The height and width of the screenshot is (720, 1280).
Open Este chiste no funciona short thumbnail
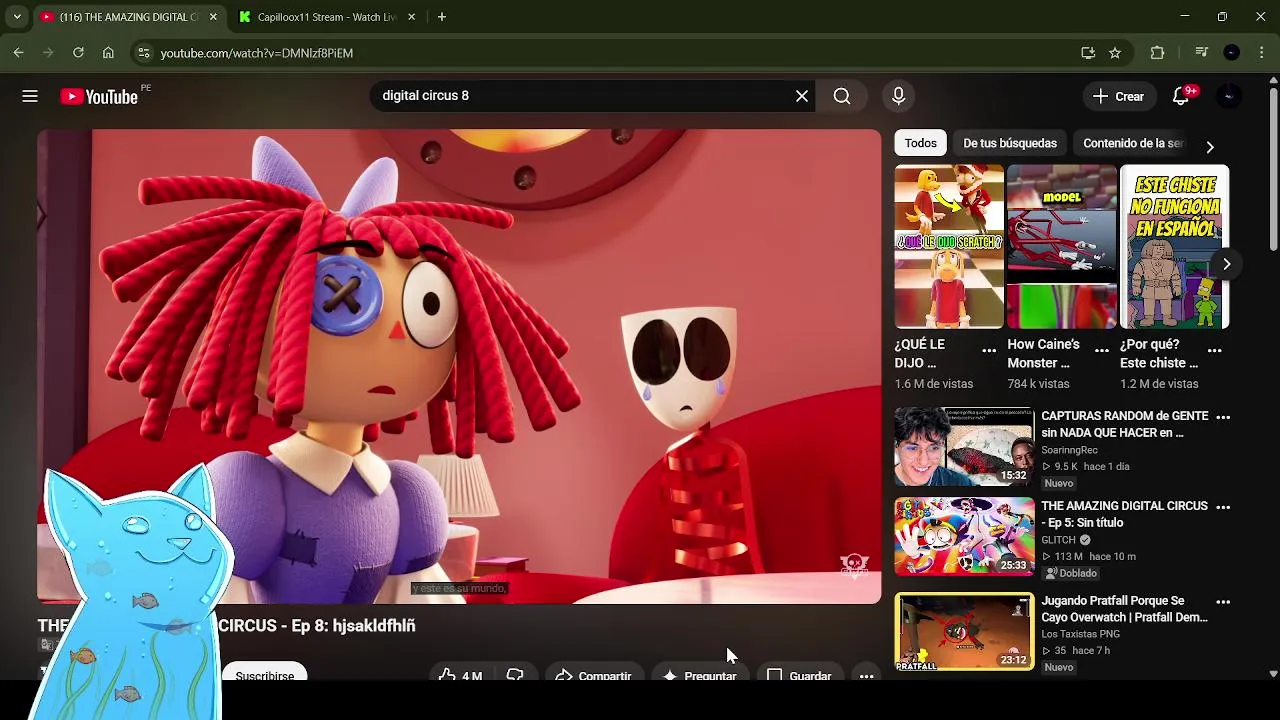(x=1175, y=246)
